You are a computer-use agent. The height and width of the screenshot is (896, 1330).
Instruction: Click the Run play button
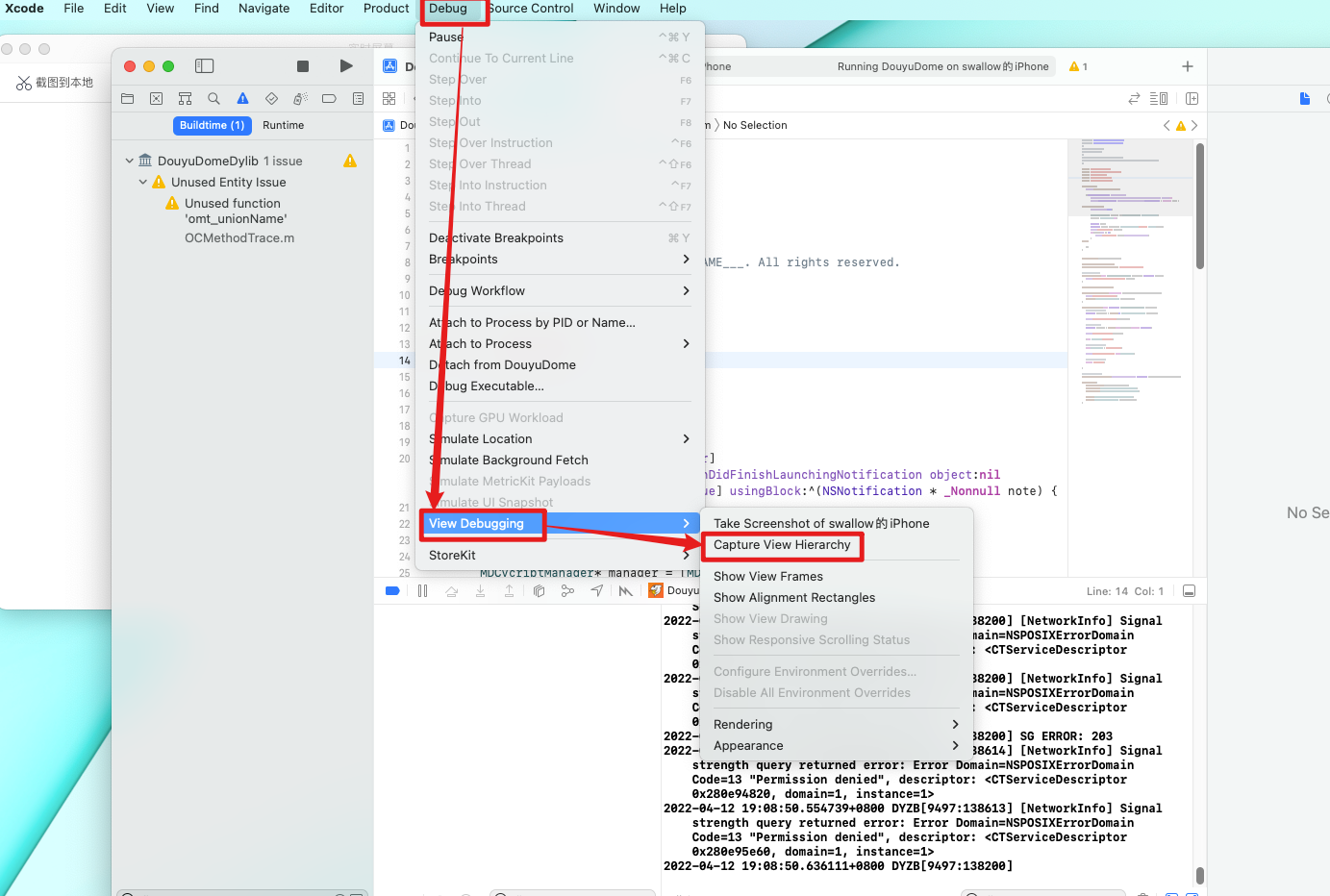point(346,65)
